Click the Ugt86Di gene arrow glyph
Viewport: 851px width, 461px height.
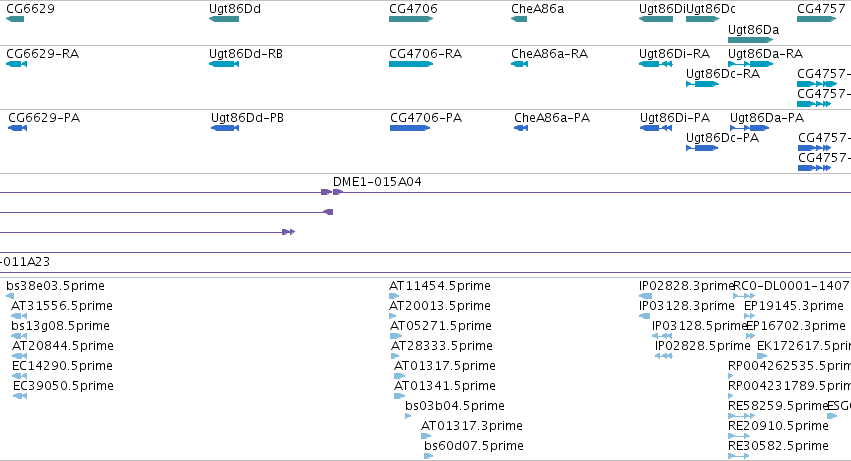point(656,19)
